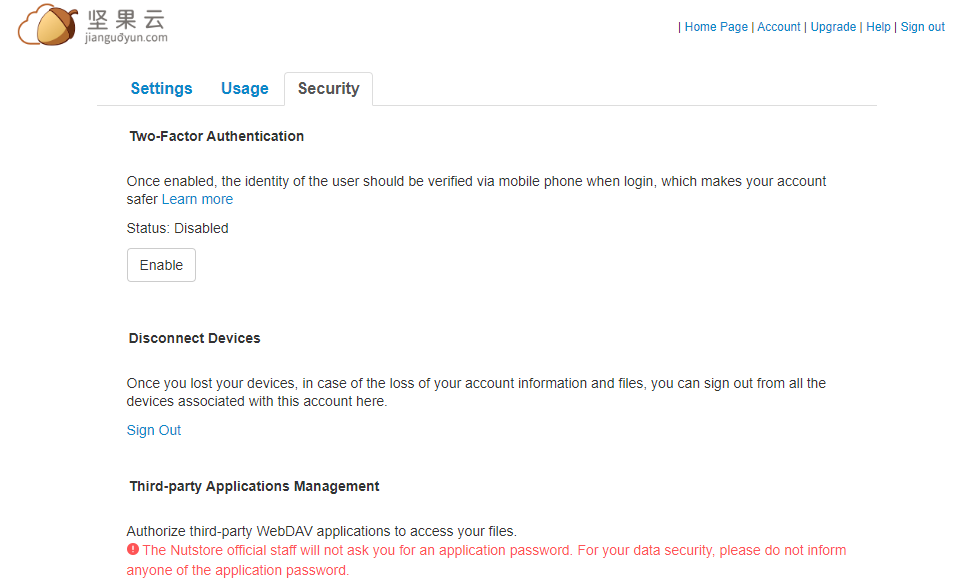Select the Security tab
The width and height of the screenshot is (972, 587).
(329, 89)
